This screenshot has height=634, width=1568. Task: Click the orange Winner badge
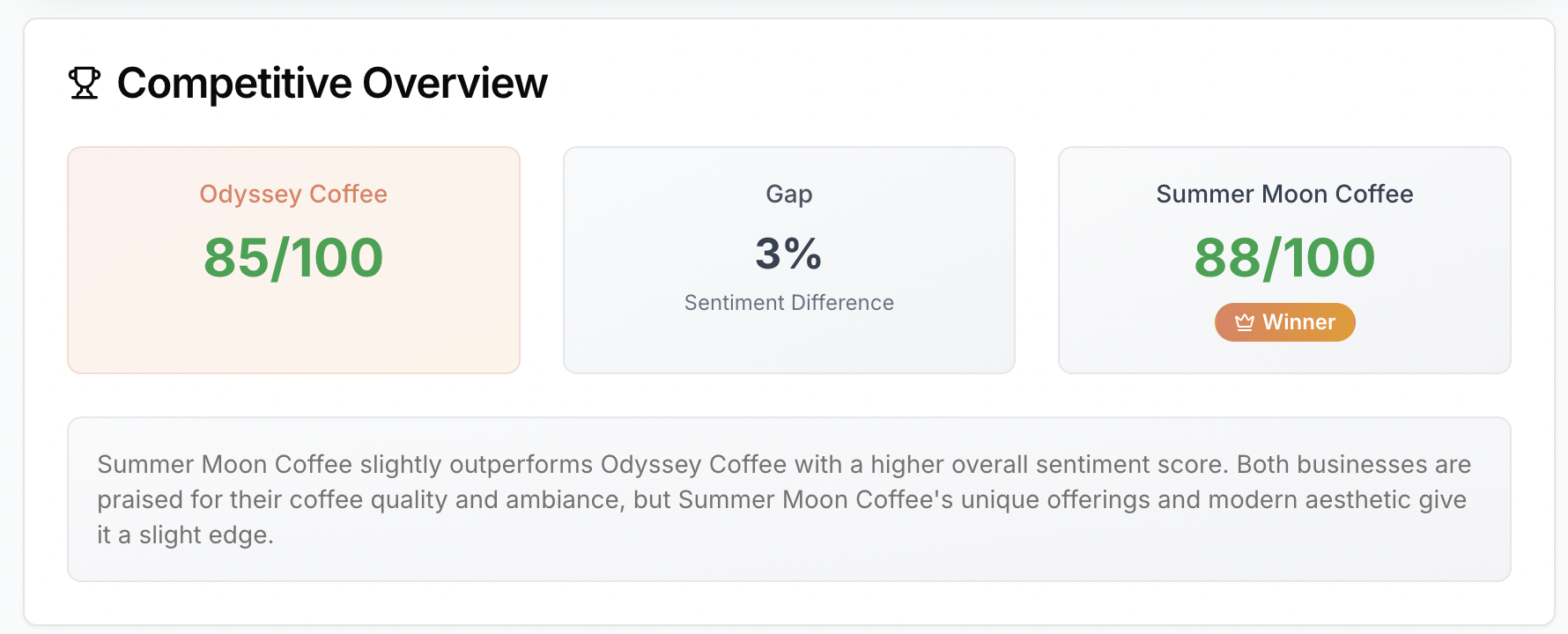point(1284,322)
